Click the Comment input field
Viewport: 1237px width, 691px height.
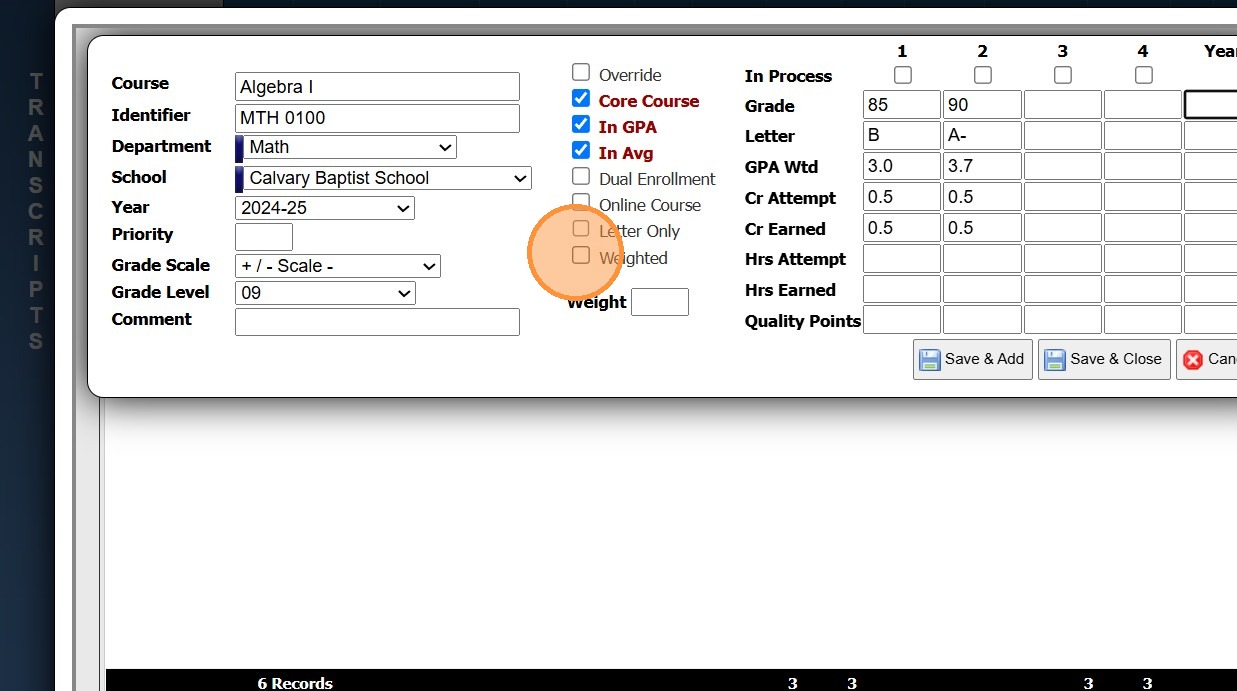tap(377, 322)
